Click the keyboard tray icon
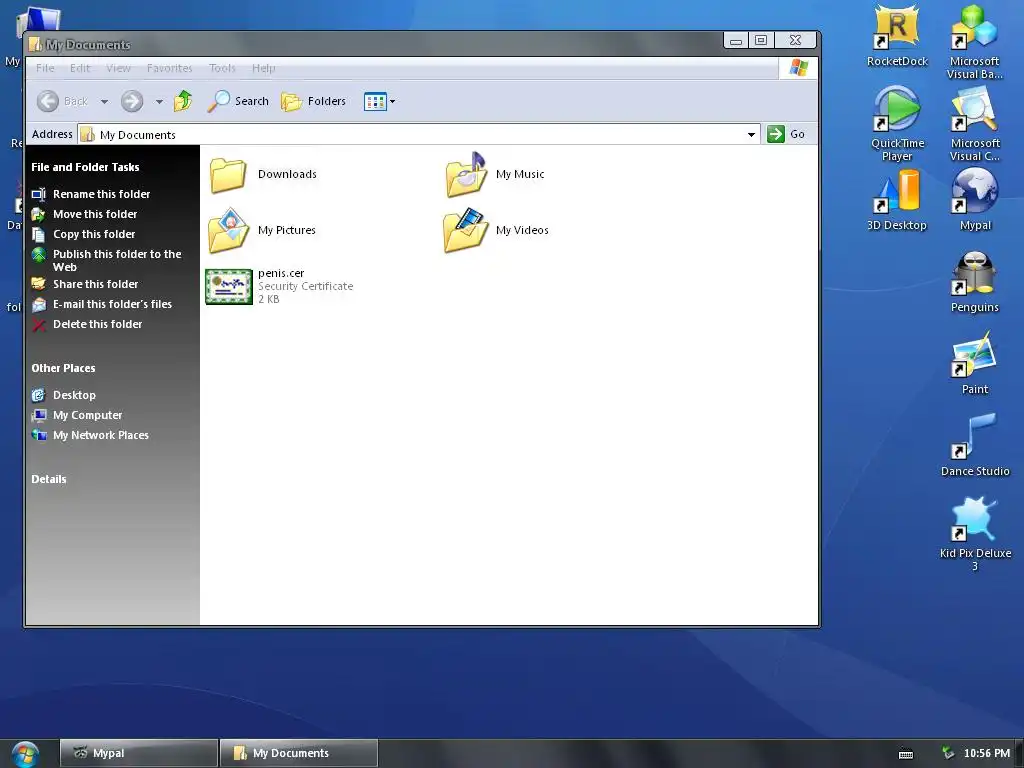Image resolution: width=1024 pixels, height=768 pixels. (906, 754)
